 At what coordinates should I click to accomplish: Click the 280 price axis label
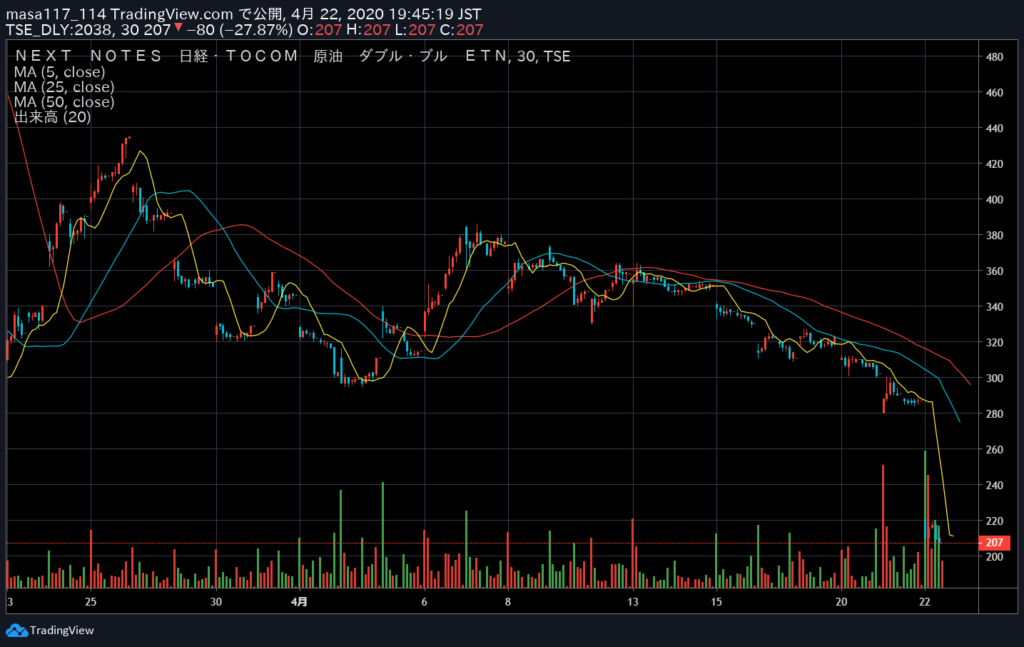994,414
